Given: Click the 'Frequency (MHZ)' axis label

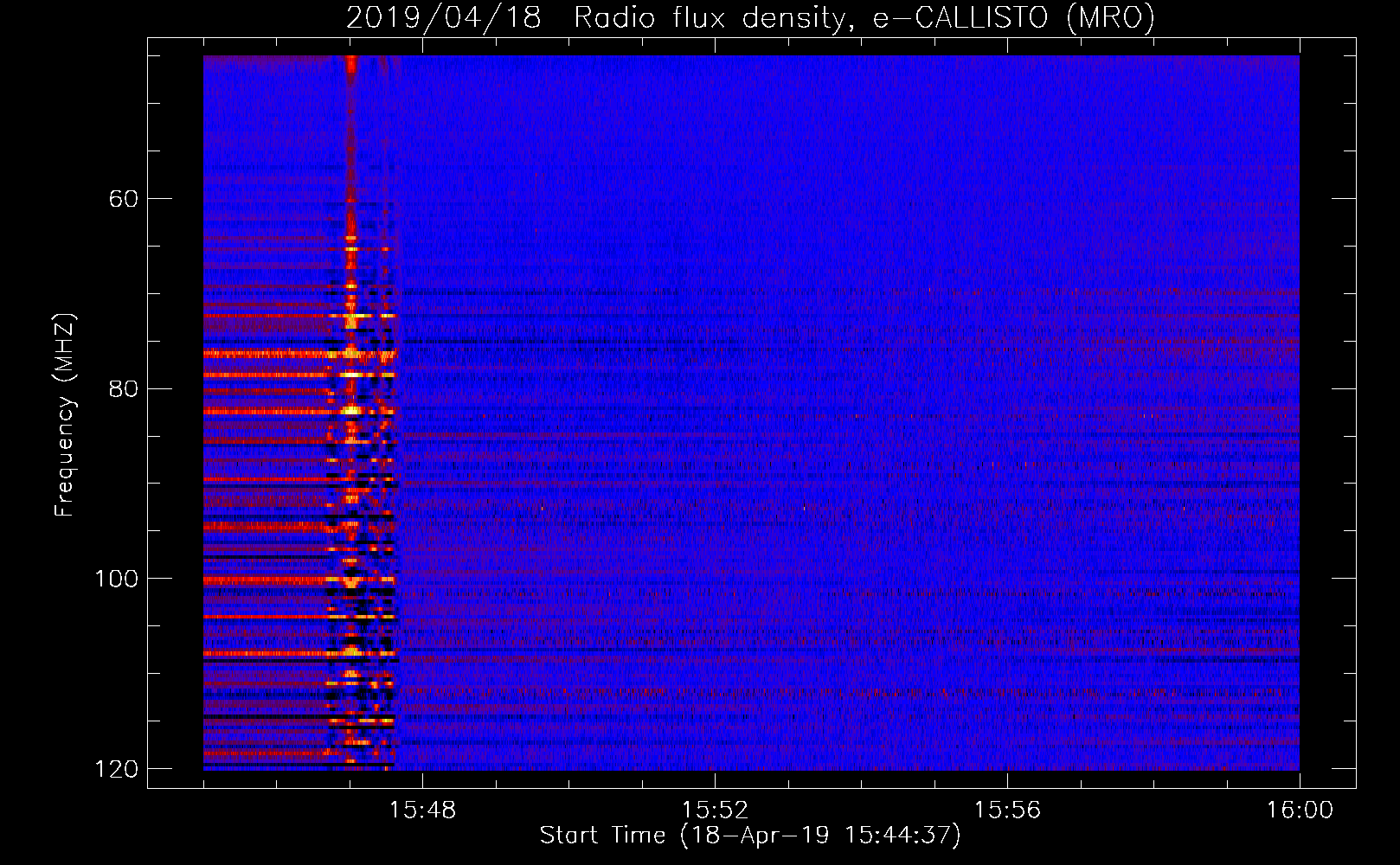Looking at the screenshot, I should click(x=65, y=415).
